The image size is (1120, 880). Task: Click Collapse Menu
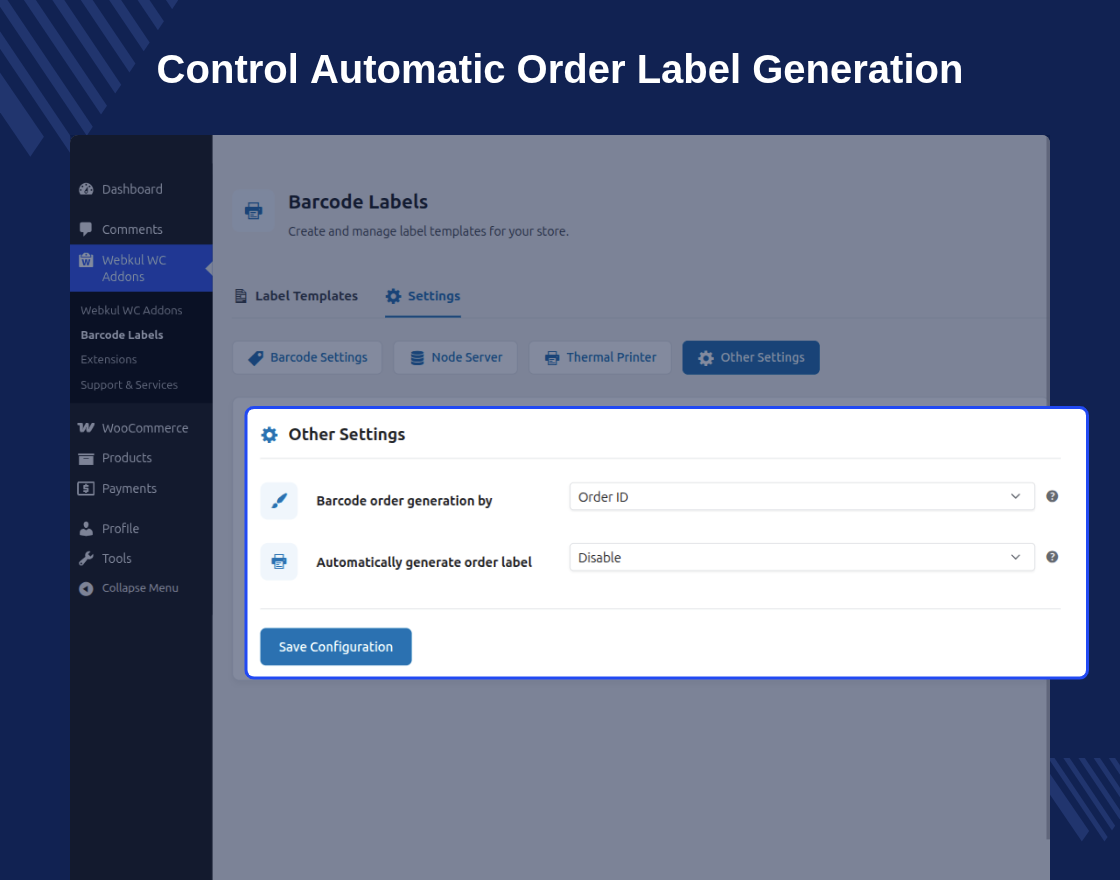pos(141,588)
